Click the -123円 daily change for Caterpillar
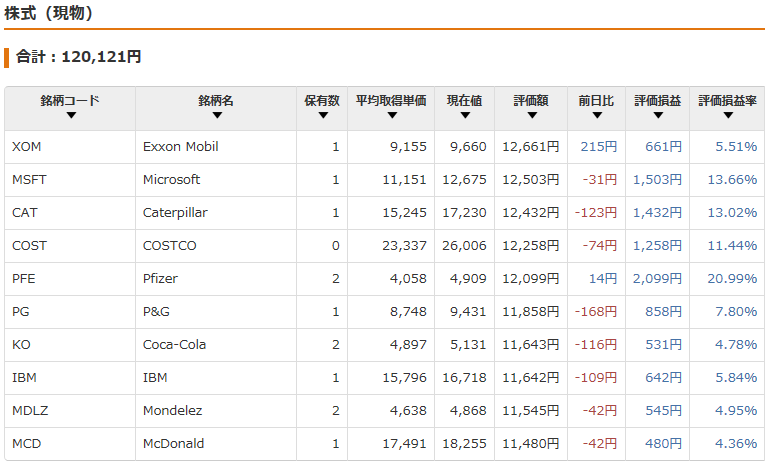 tap(596, 213)
